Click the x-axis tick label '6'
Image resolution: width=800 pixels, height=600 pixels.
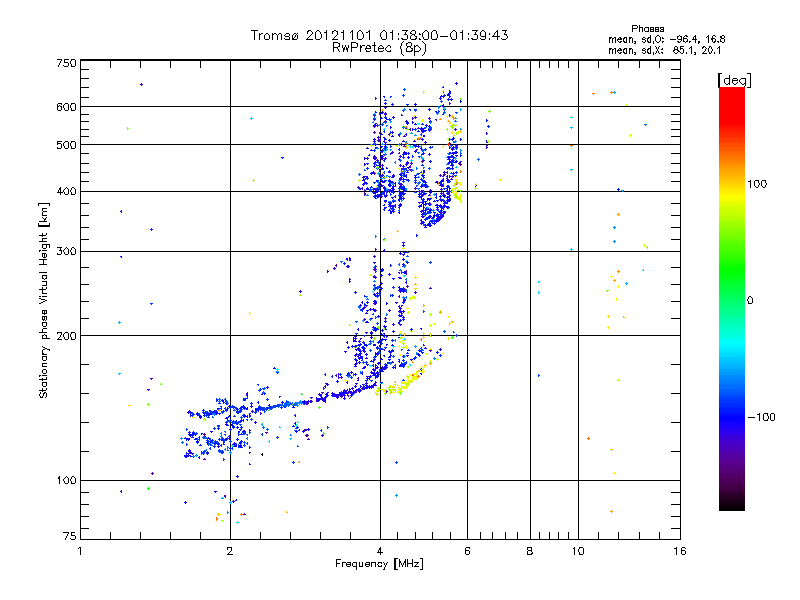(467, 551)
